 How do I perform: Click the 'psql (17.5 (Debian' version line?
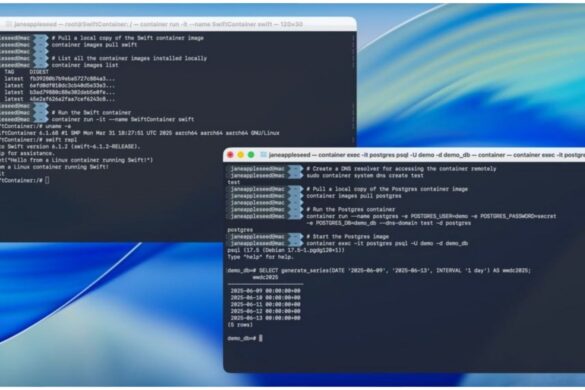[286, 250]
